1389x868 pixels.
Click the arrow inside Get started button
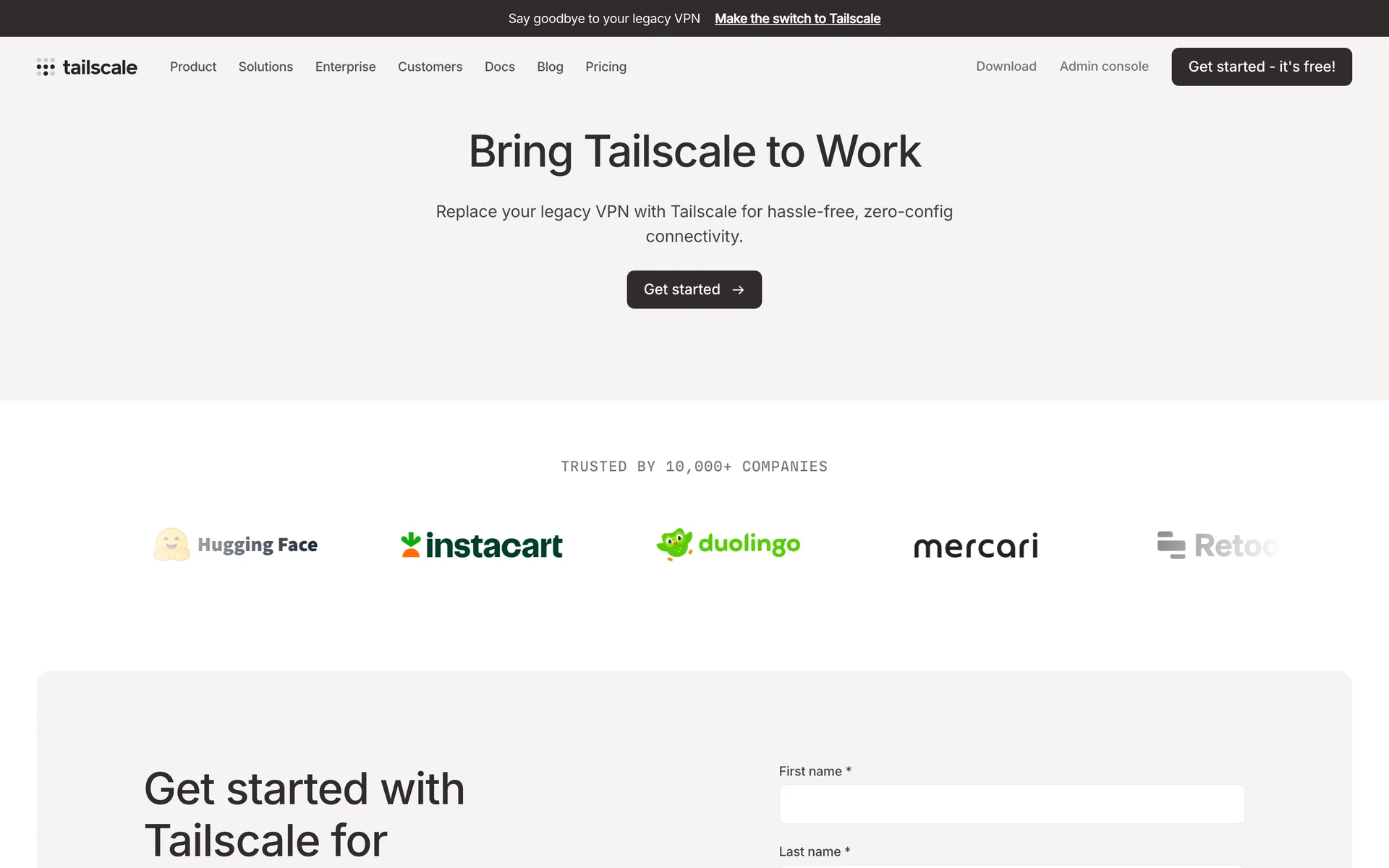click(738, 290)
